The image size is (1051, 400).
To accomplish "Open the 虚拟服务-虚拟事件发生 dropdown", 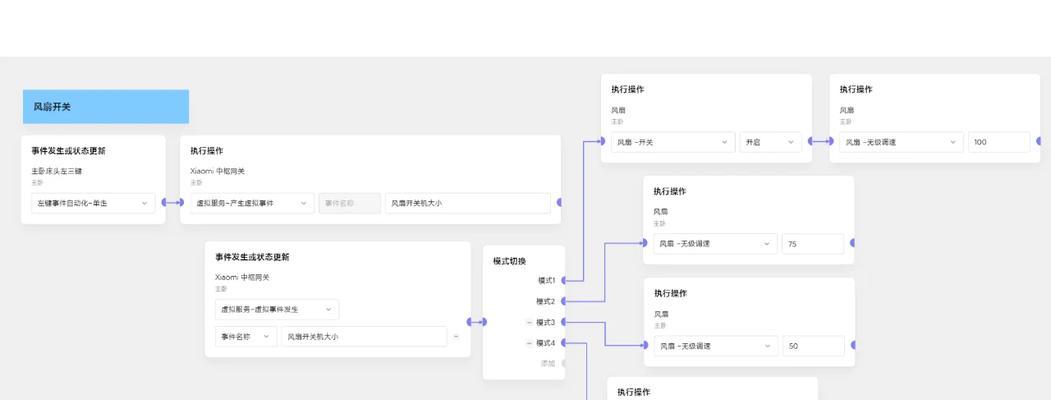I will (x=277, y=310).
